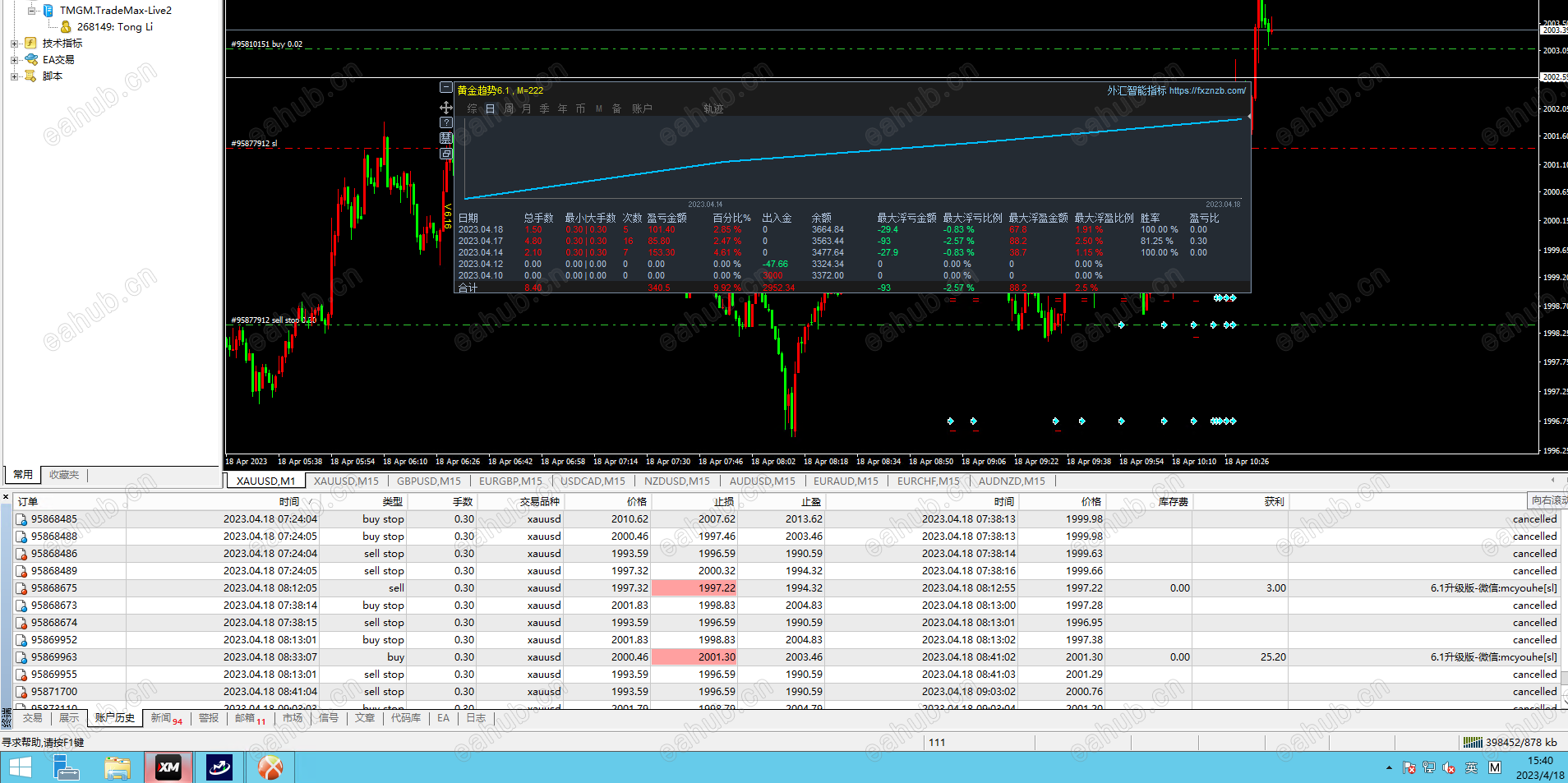Click the EA交易 icon in navigator
This screenshot has height=783, width=1568.
pos(31,59)
